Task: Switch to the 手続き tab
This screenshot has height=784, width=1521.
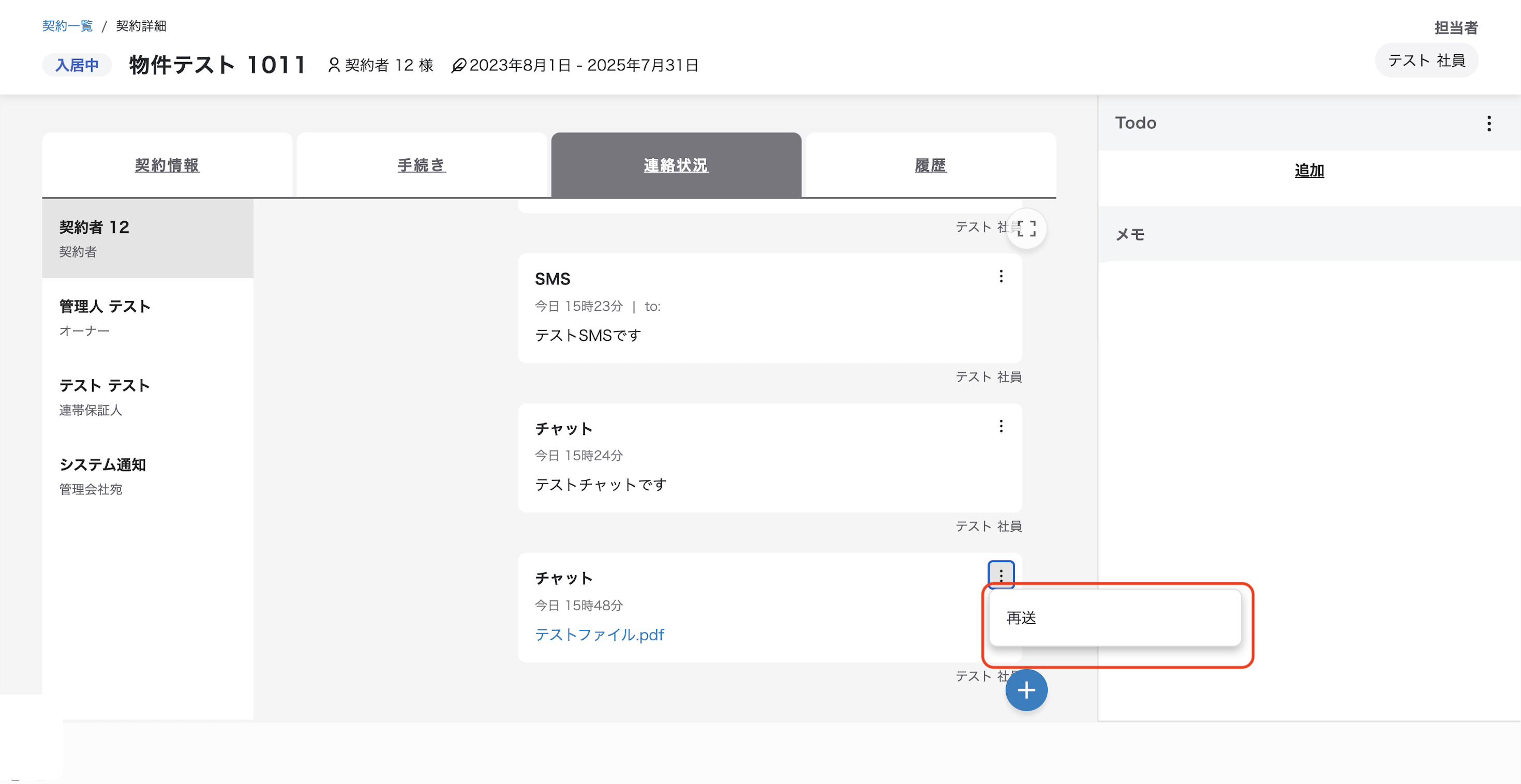Action: click(422, 164)
